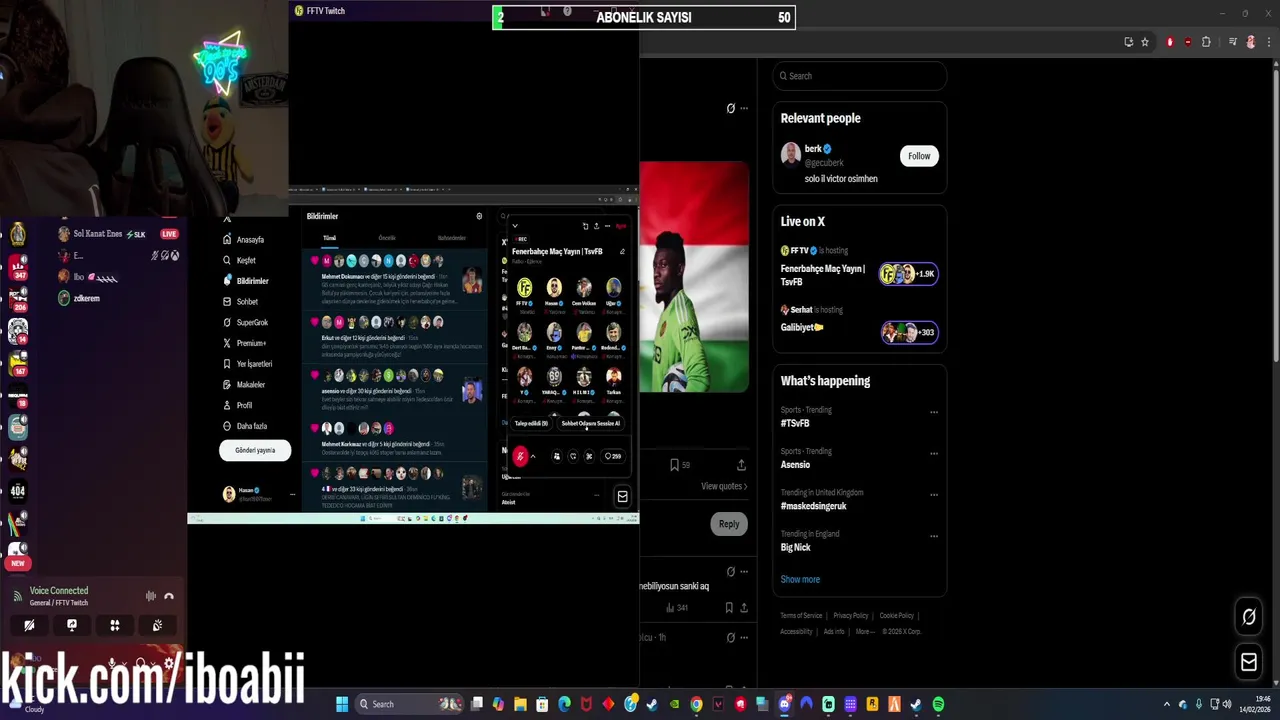
Task: Bookmark the reply with 341 views
Action: pyautogui.click(x=729, y=607)
